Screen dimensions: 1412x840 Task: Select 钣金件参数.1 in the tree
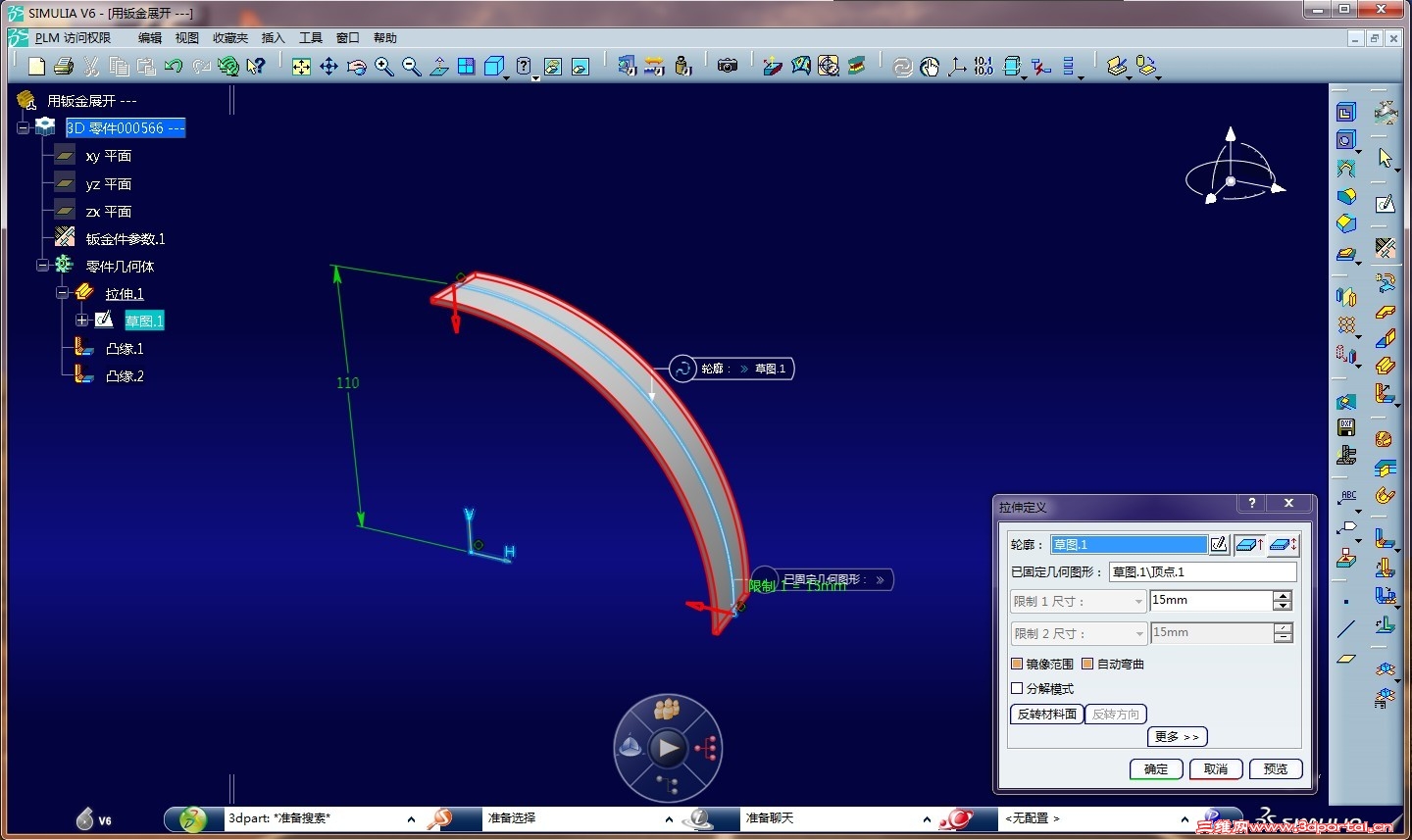pyautogui.click(x=126, y=238)
